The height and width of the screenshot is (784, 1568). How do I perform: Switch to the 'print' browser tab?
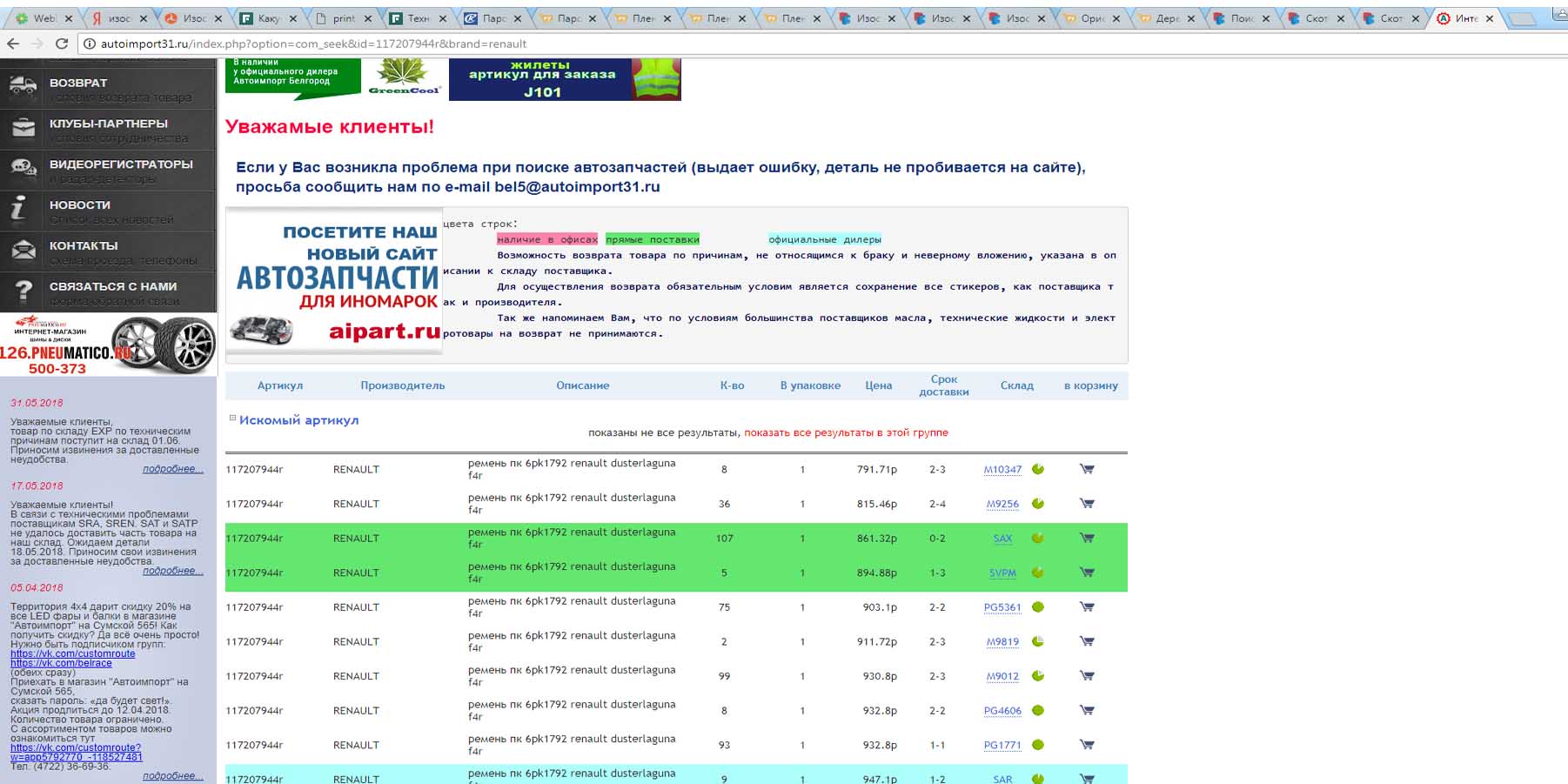(x=345, y=18)
